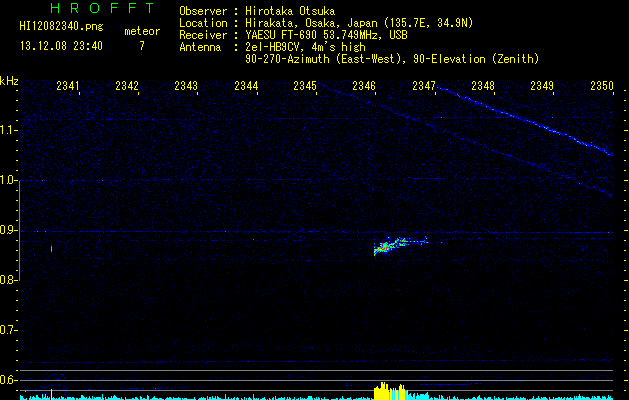Image resolution: width=629 pixels, height=400 pixels.
Task: Click the Location line Hirakata, Osaka, Japan
Action: (326, 23)
